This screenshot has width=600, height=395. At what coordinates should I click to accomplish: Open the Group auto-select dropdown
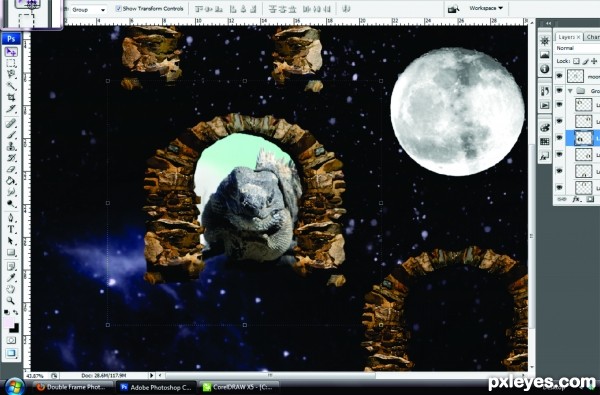89,9
